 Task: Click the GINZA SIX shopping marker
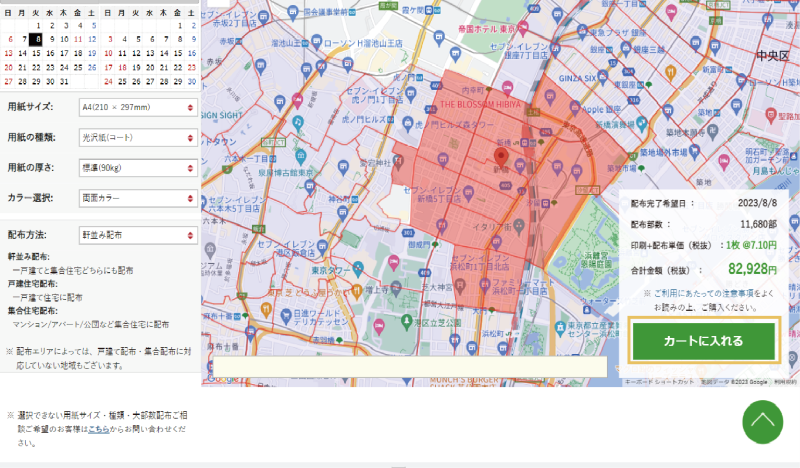coord(603,78)
